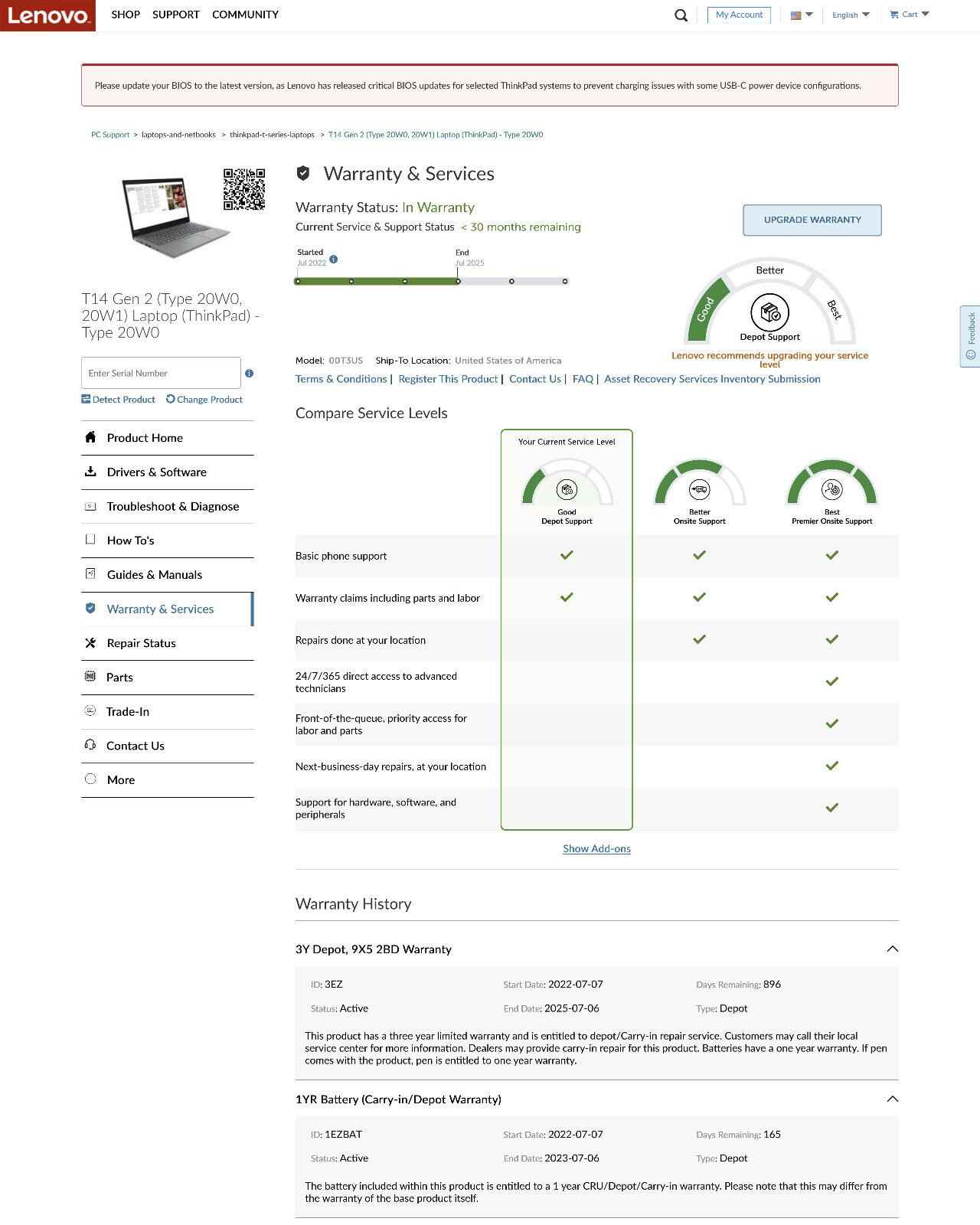
Task: Select Product Home in sidebar
Action: pos(168,438)
